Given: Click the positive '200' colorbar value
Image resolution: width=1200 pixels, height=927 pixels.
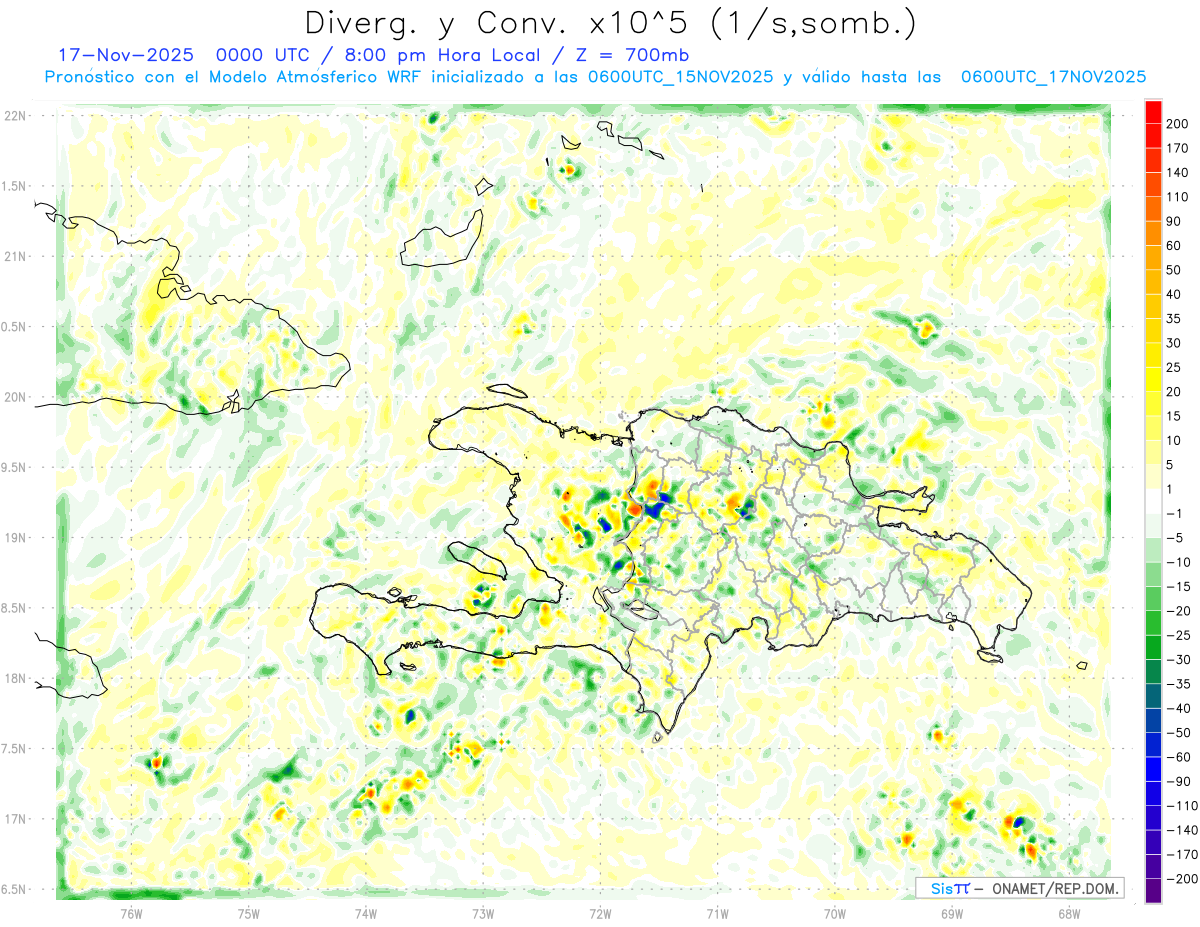Looking at the screenshot, I should [x=1178, y=123].
